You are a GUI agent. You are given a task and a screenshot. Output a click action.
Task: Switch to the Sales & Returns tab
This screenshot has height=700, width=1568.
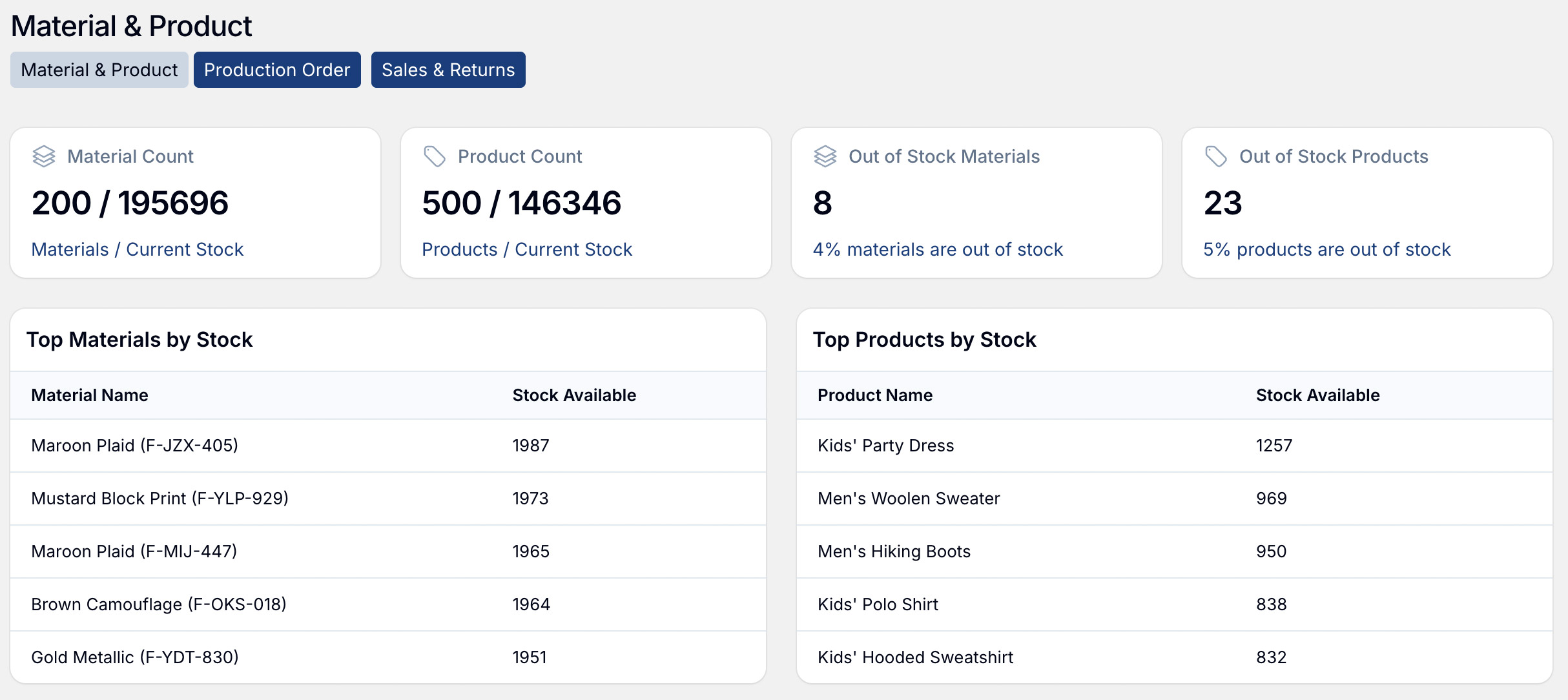click(x=448, y=70)
